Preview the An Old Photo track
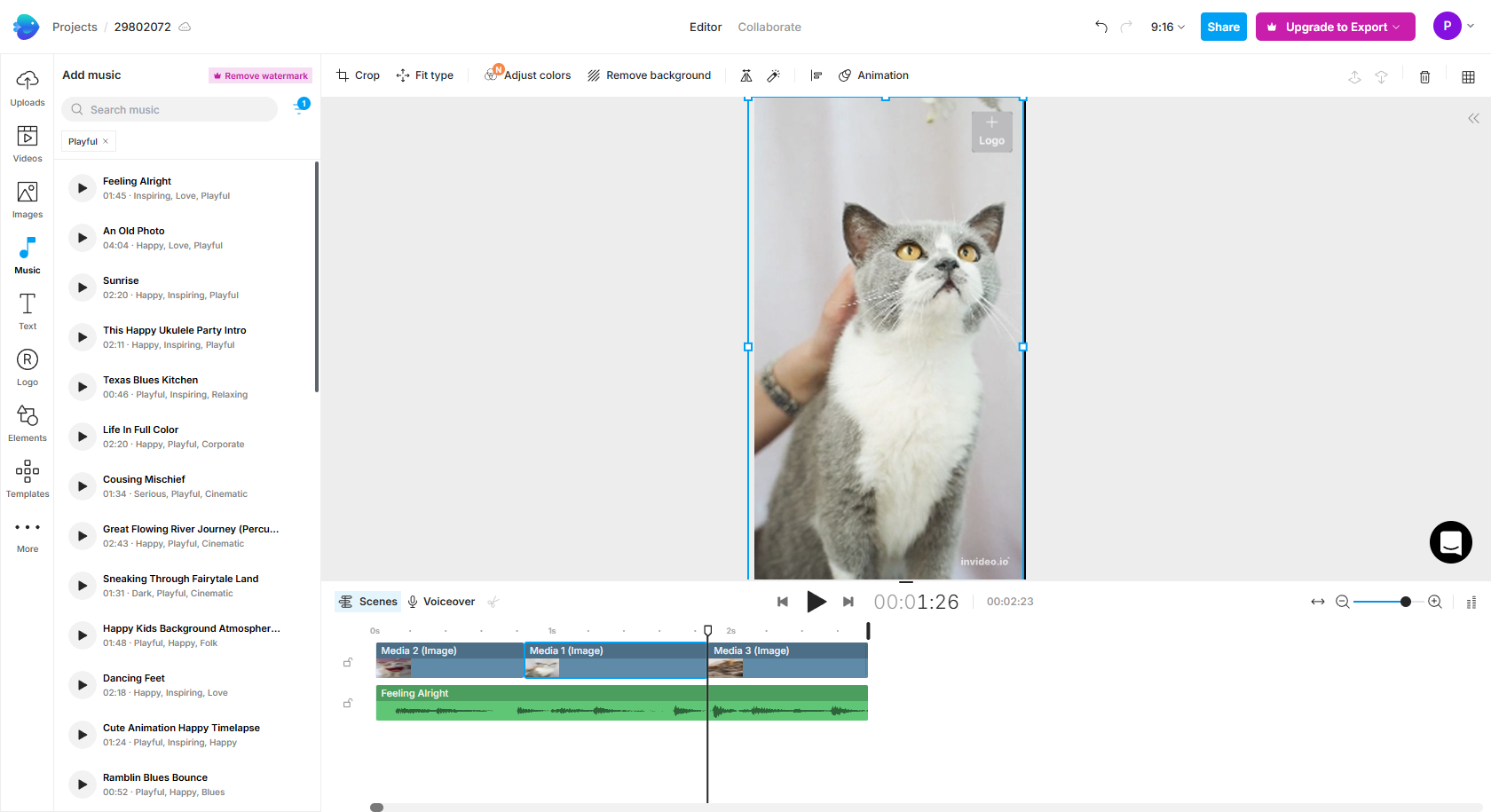 click(83, 238)
